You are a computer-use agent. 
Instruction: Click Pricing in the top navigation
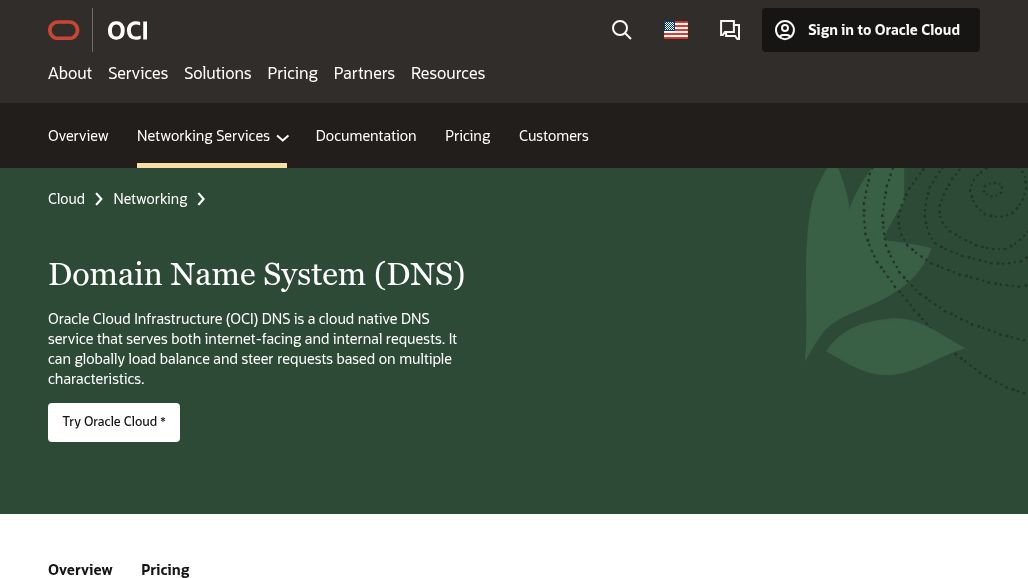click(x=292, y=73)
